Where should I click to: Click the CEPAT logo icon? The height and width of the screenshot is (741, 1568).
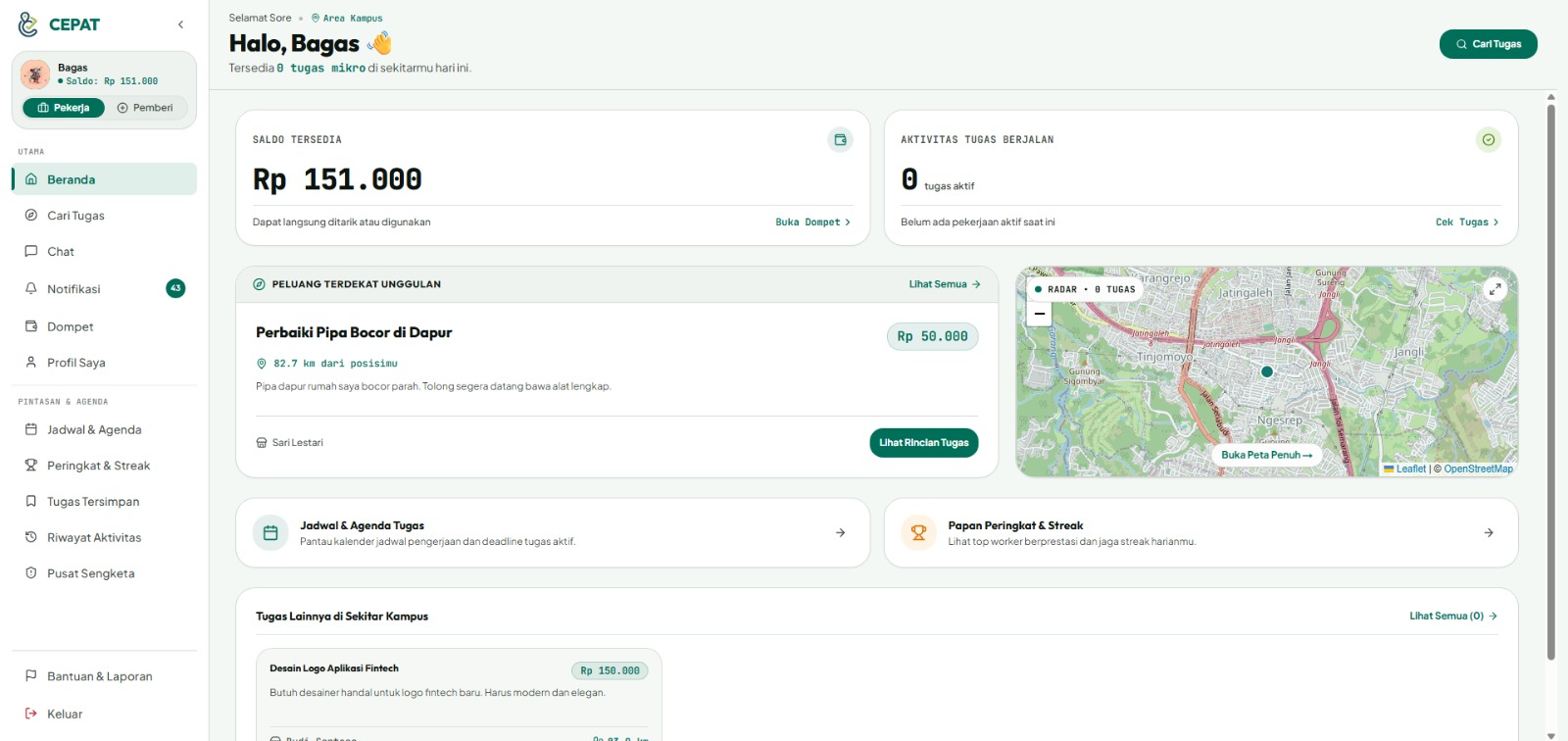pos(28,25)
